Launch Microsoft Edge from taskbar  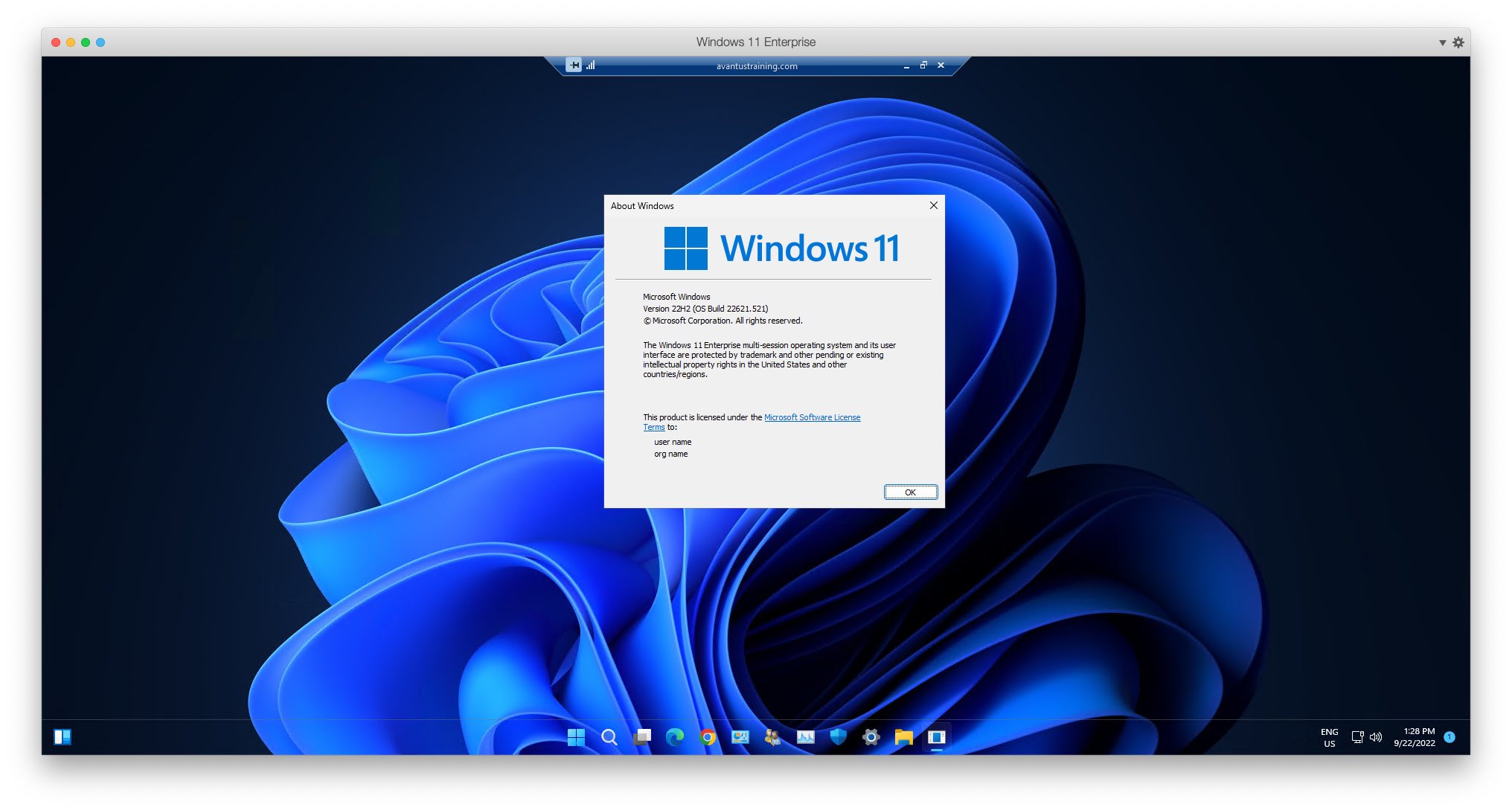[x=675, y=737]
